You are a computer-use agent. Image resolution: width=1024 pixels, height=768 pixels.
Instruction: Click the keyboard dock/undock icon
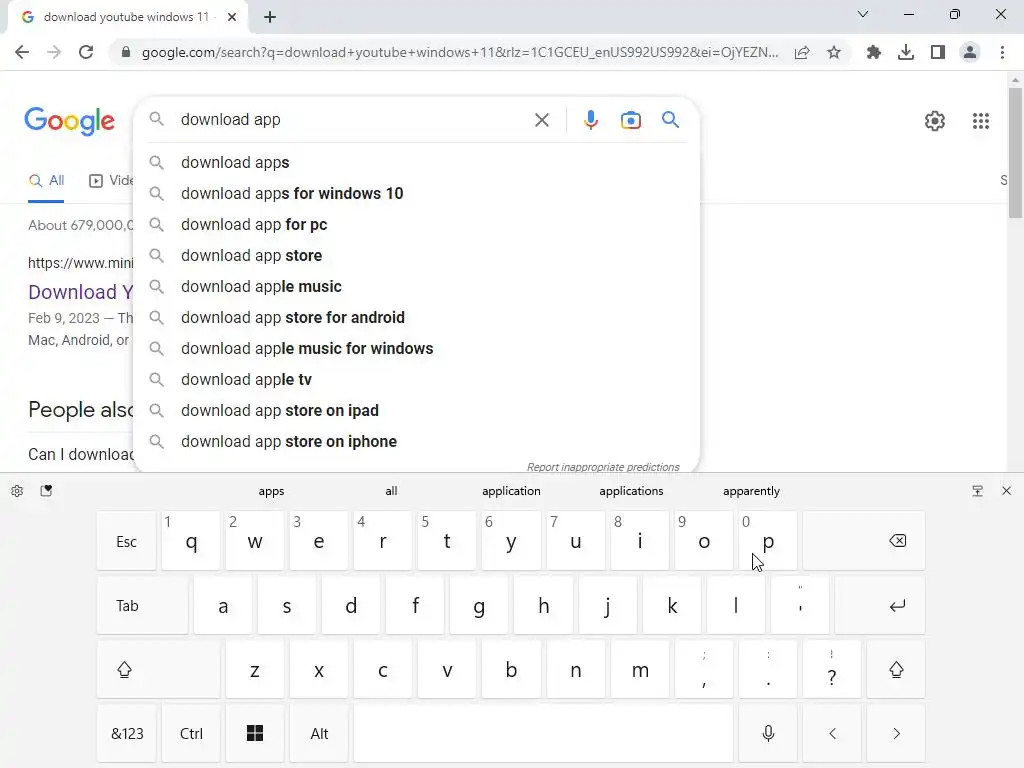click(x=977, y=491)
